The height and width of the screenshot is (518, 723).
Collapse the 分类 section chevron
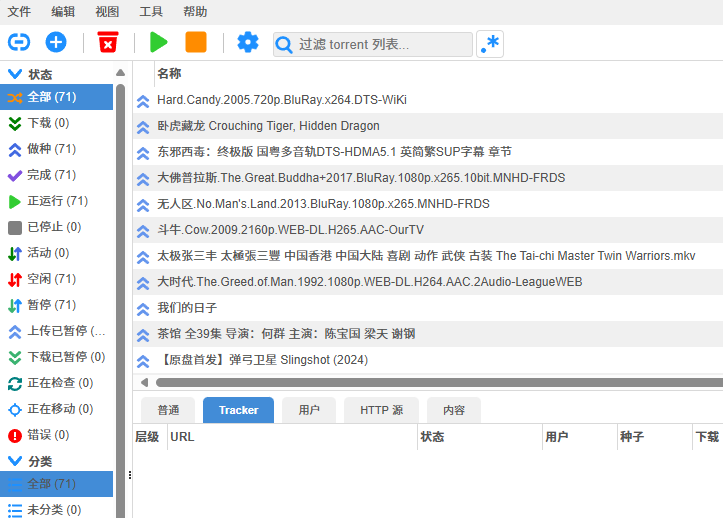[x=14, y=461]
